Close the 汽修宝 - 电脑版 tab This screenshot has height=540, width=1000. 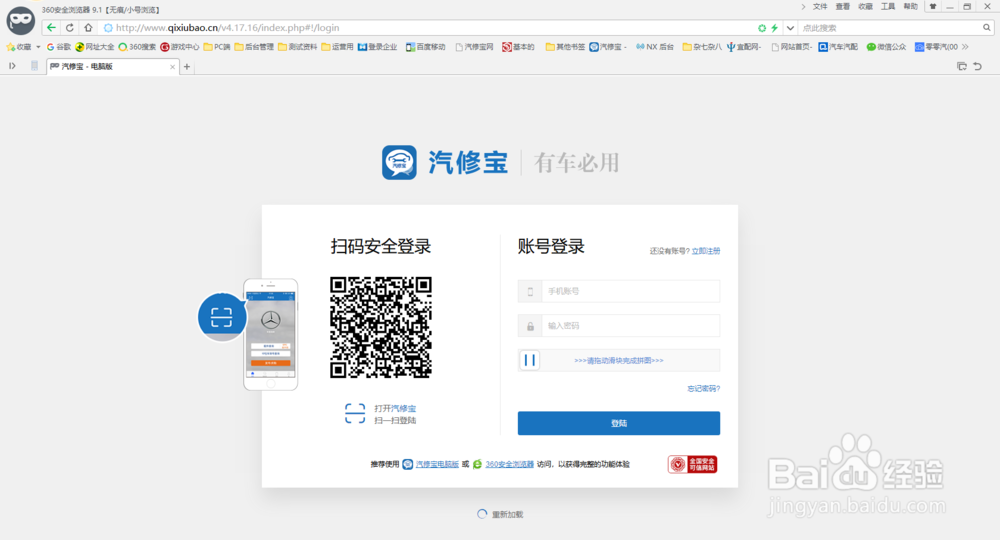point(172,67)
